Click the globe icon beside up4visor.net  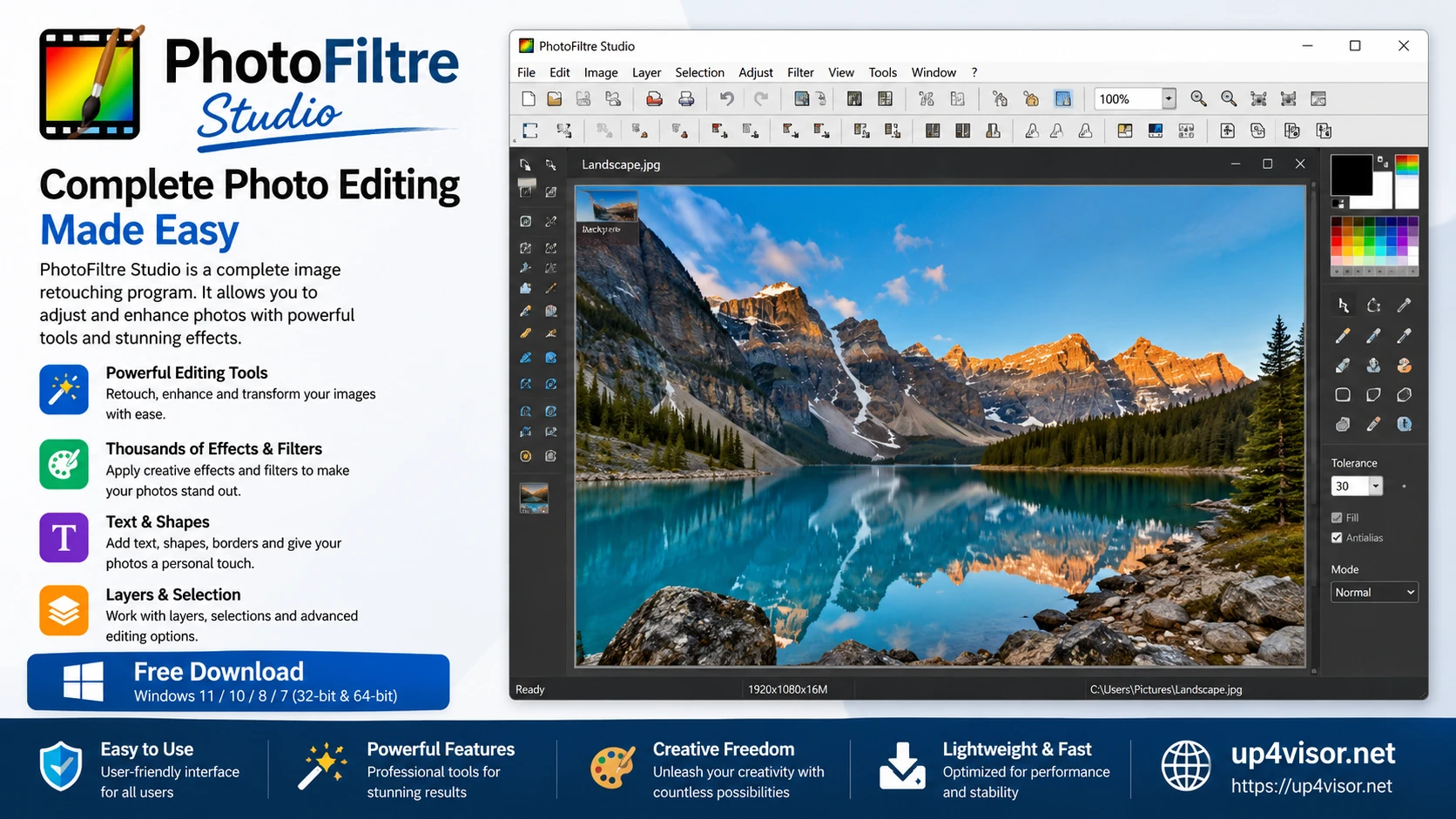coord(1186,766)
